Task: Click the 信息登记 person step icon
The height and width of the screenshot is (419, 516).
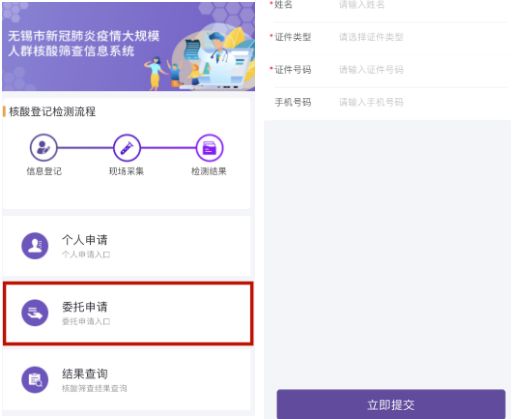Action: pyautogui.click(x=43, y=147)
